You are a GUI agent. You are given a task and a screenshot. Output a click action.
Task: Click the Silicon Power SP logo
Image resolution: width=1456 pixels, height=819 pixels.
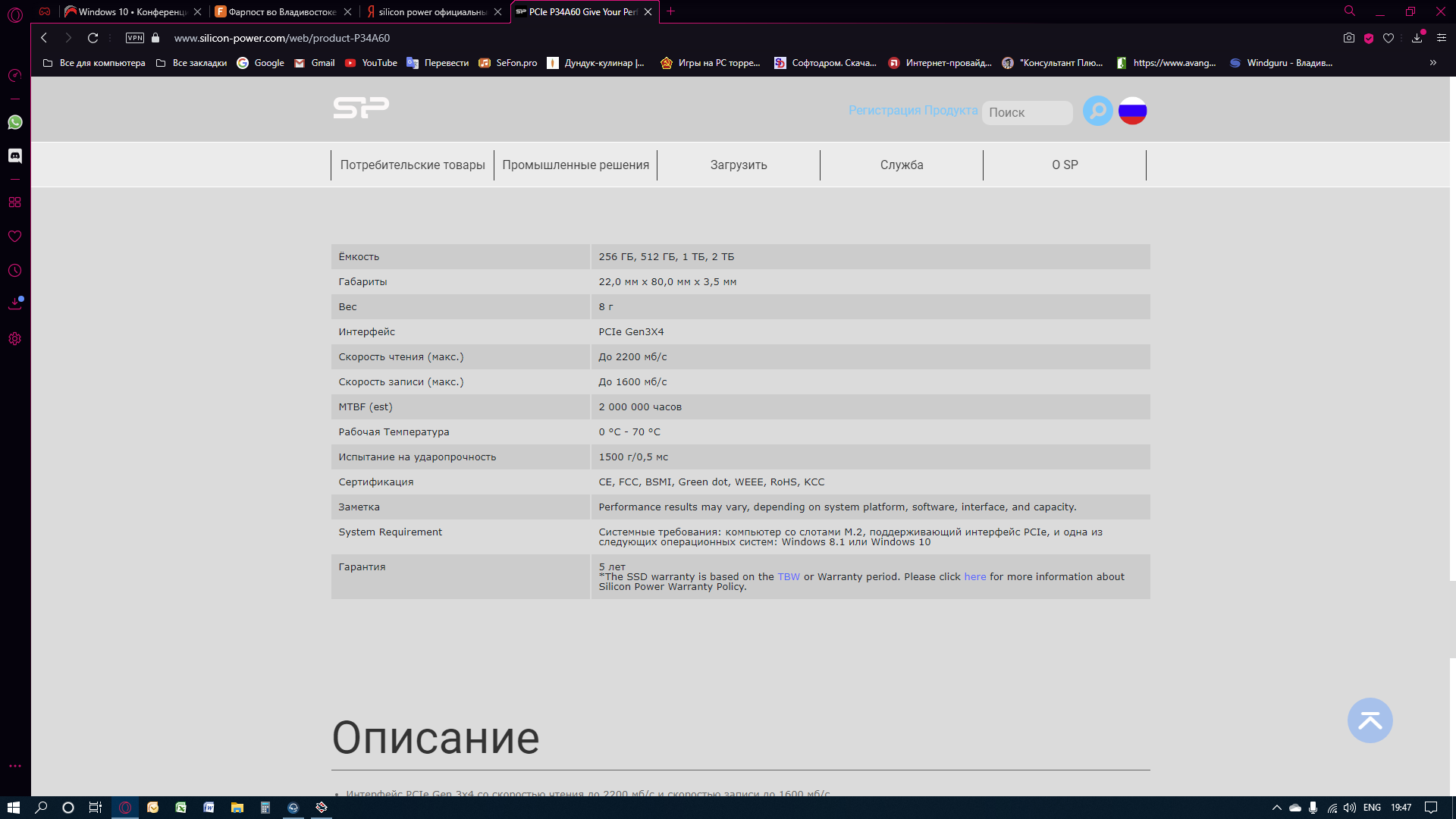tap(361, 108)
